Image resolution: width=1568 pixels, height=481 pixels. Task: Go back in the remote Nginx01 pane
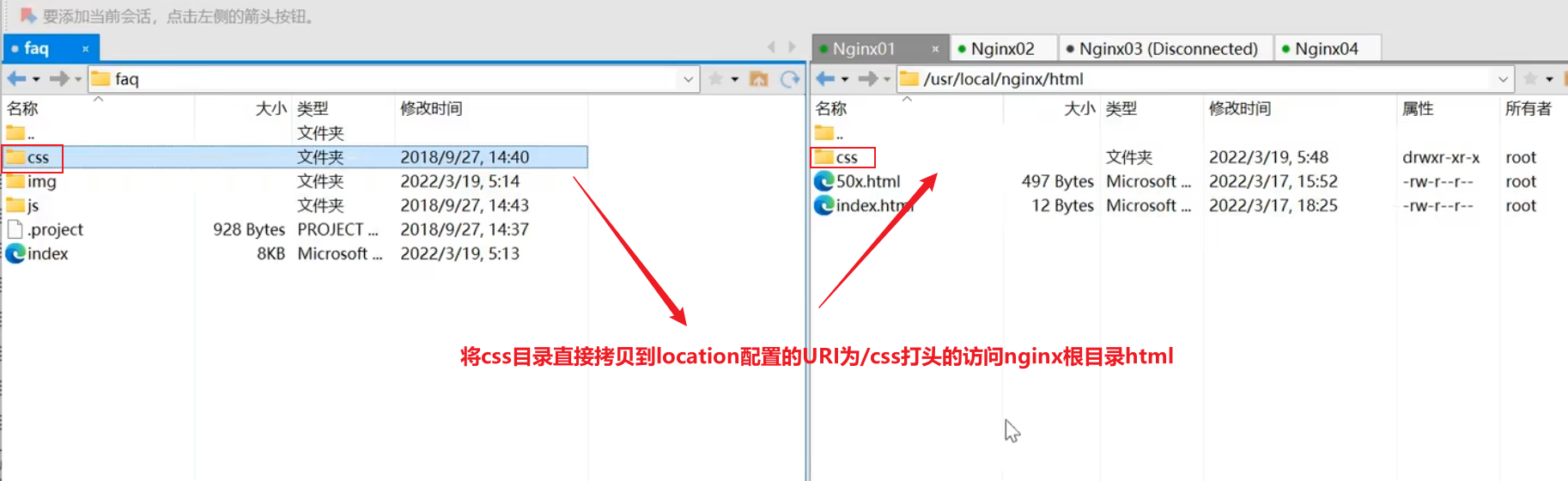click(x=825, y=79)
